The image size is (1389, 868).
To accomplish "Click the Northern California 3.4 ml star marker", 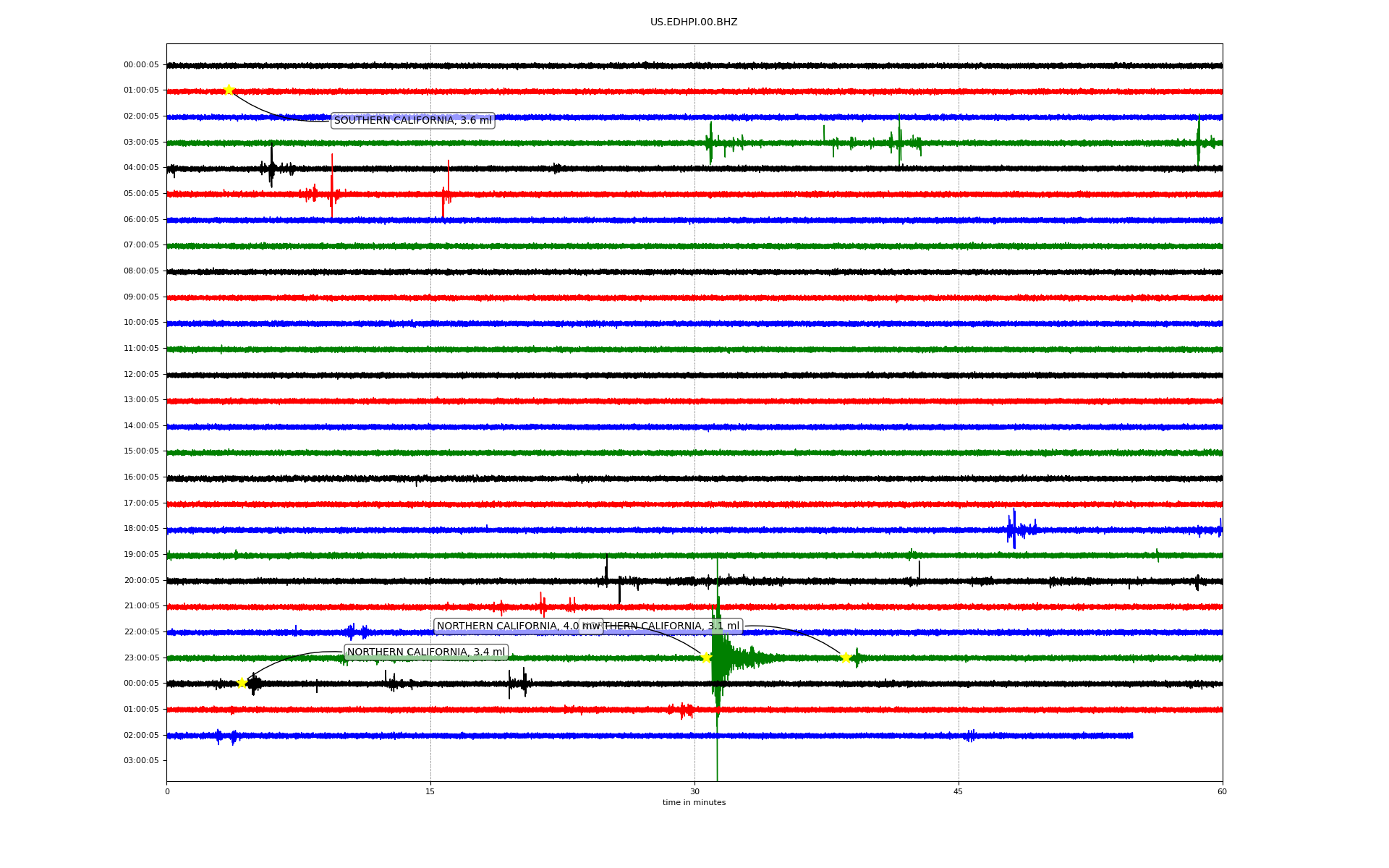I will coord(242,683).
